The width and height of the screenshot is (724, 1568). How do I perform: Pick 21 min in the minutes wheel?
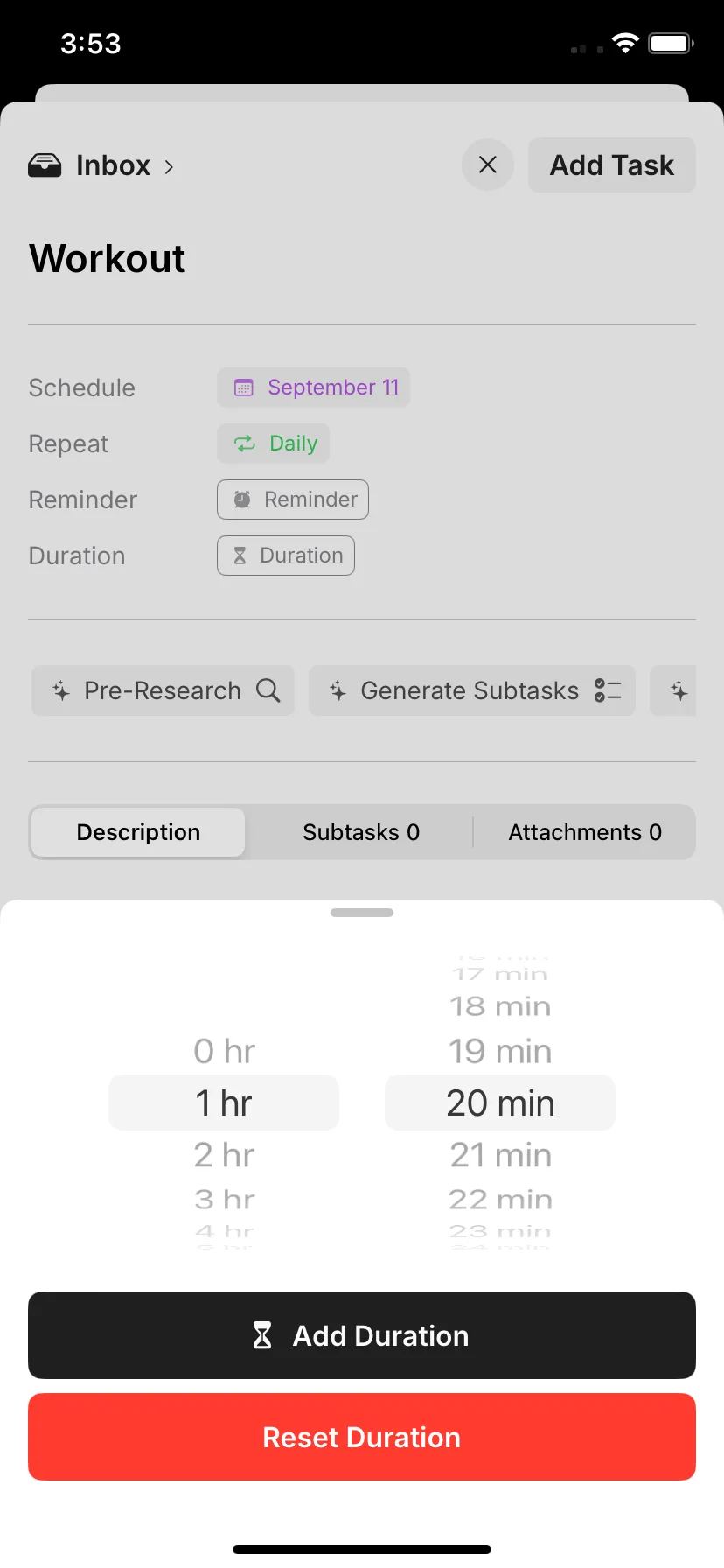tap(500, 1155)
